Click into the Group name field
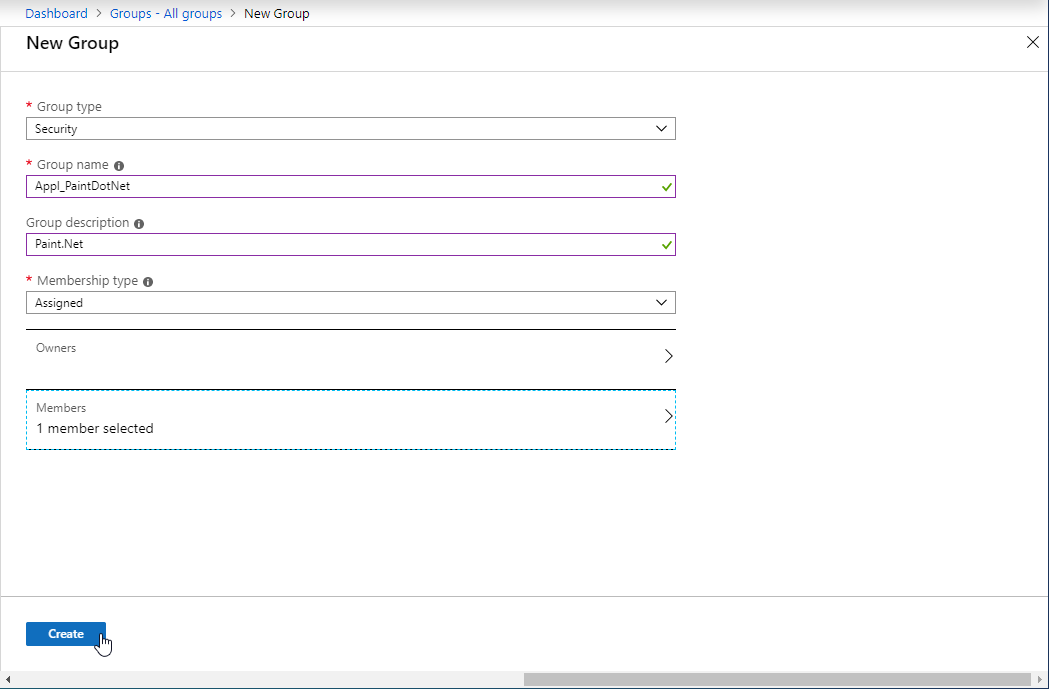 coord(340,187)
